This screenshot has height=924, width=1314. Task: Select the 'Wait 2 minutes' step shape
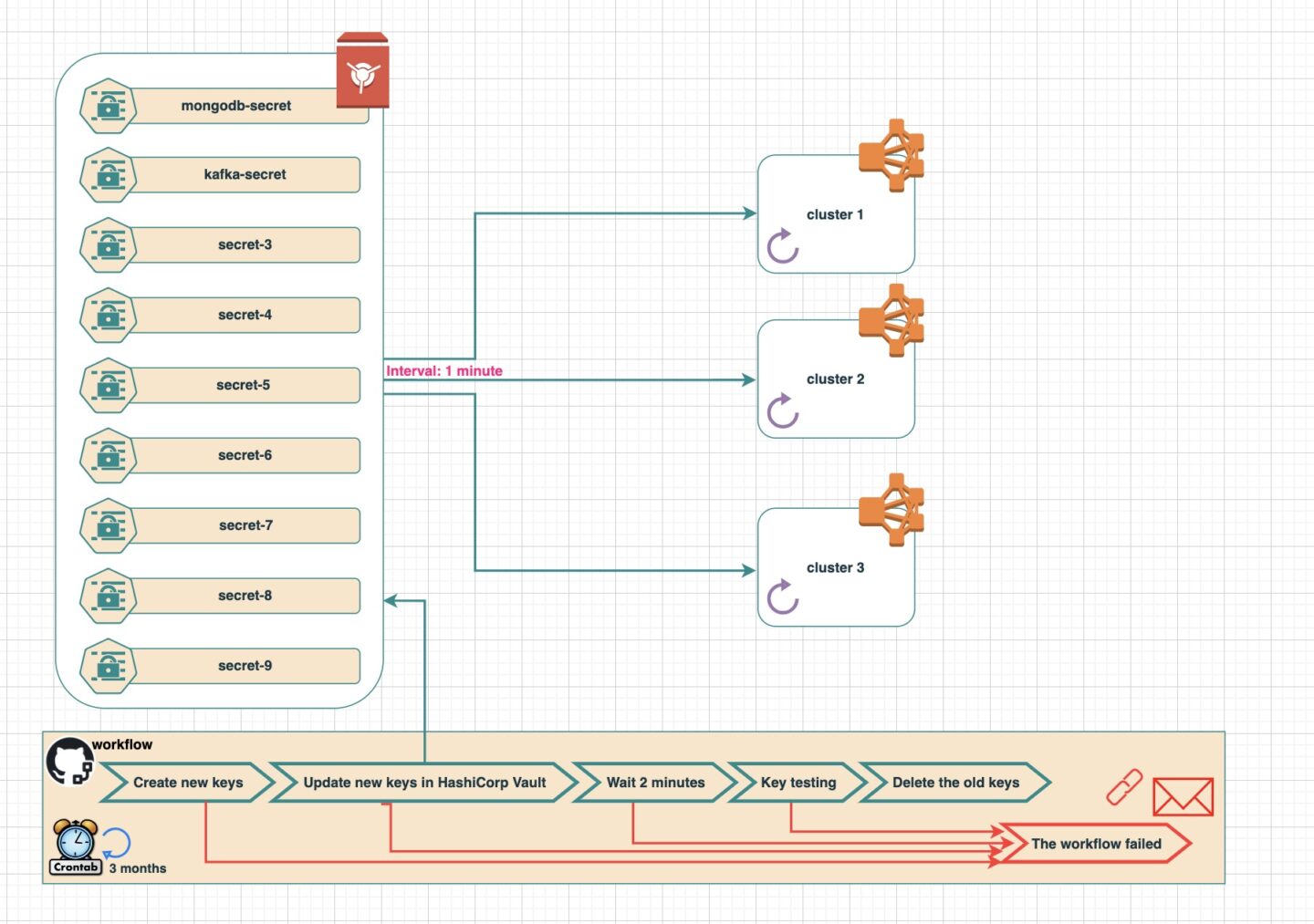[x=655, y=783]
